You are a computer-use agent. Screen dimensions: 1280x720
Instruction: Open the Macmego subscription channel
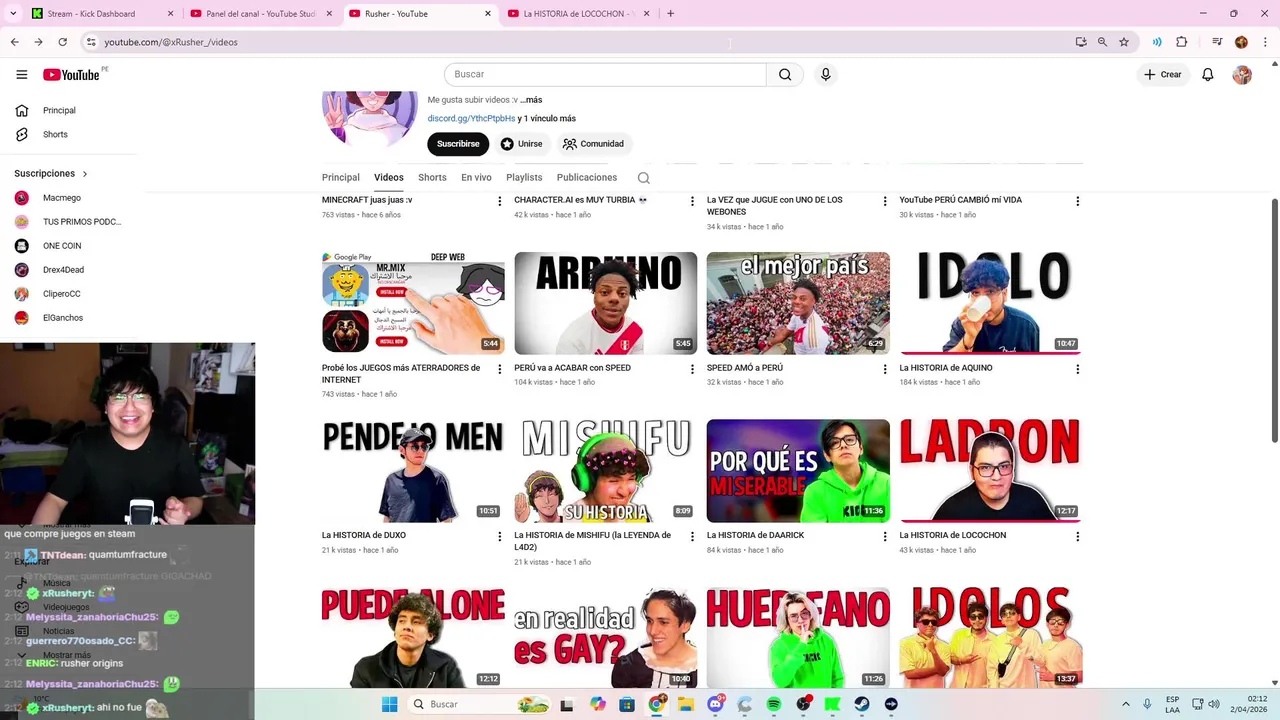62,198
